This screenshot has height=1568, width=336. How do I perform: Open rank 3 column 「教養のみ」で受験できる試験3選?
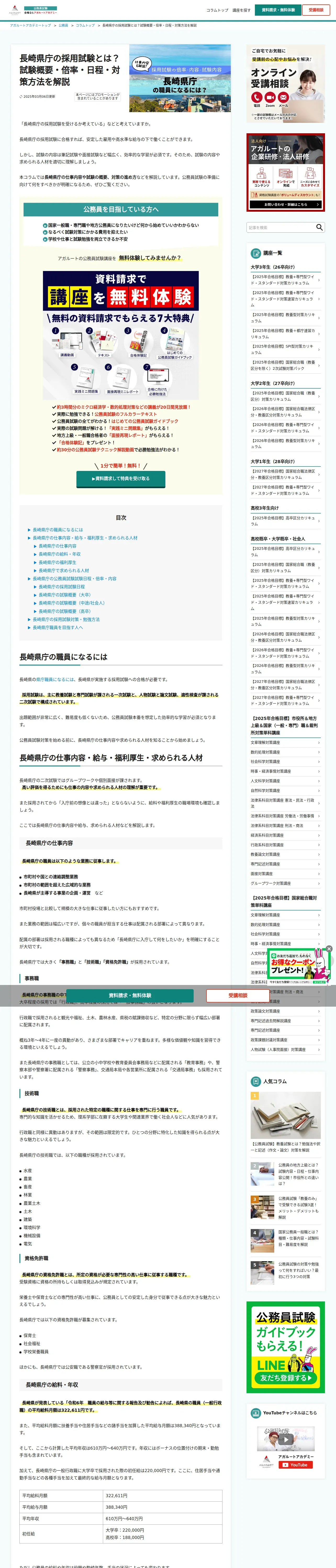[285, 1208]
